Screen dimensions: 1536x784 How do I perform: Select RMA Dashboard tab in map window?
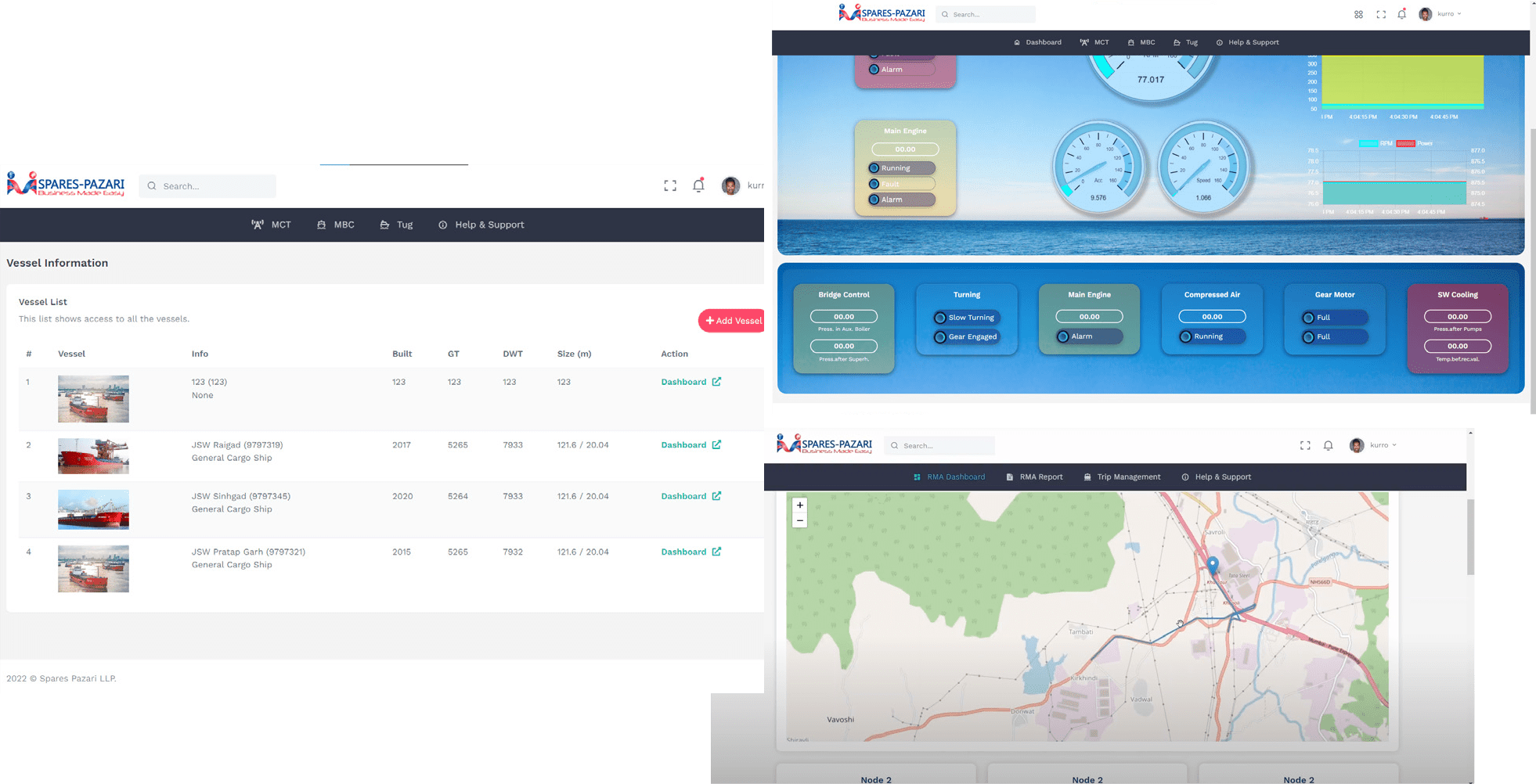click(x=949, y=477)
